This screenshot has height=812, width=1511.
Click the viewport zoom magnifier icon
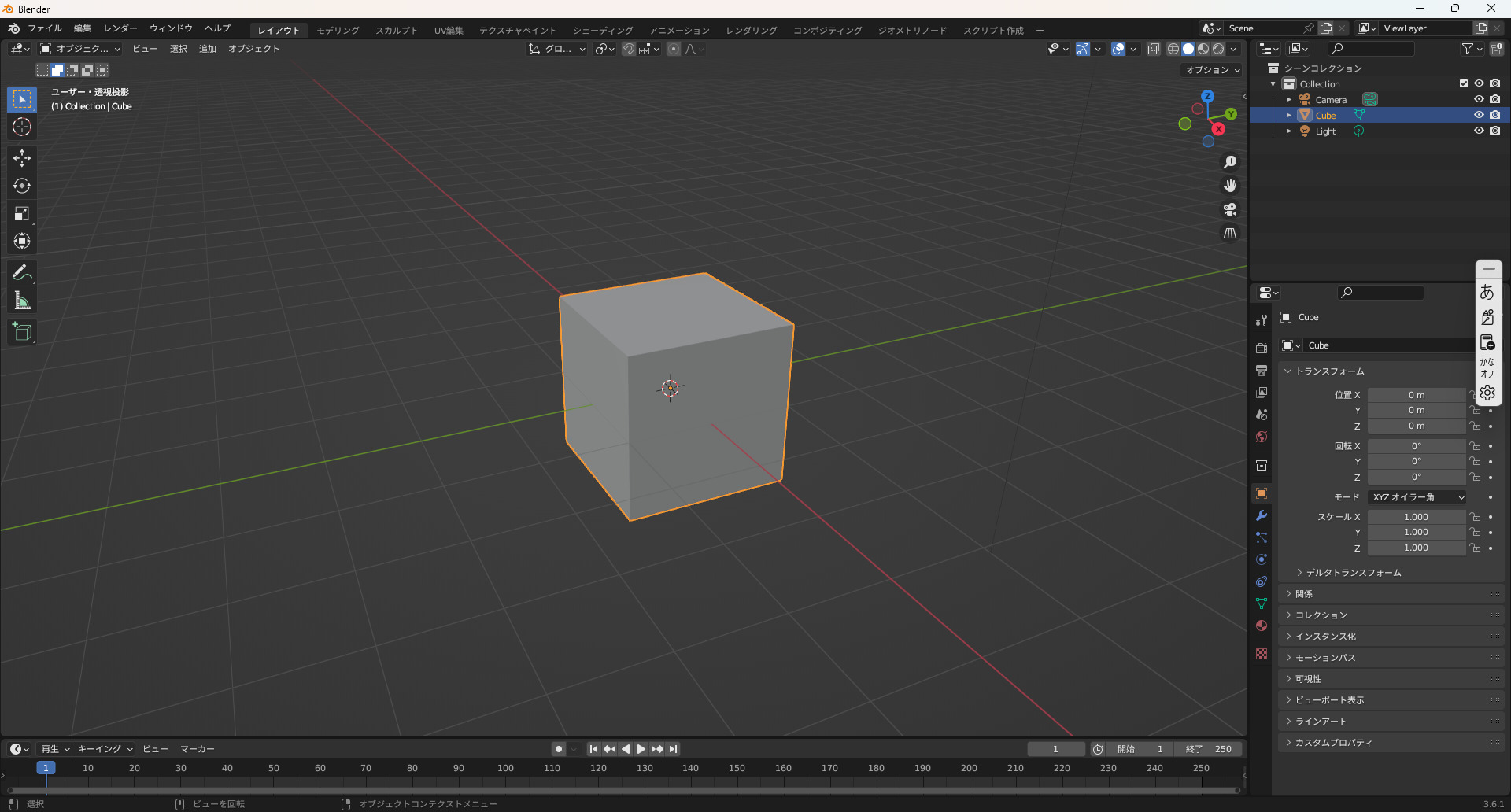[x=1230, y=162]
